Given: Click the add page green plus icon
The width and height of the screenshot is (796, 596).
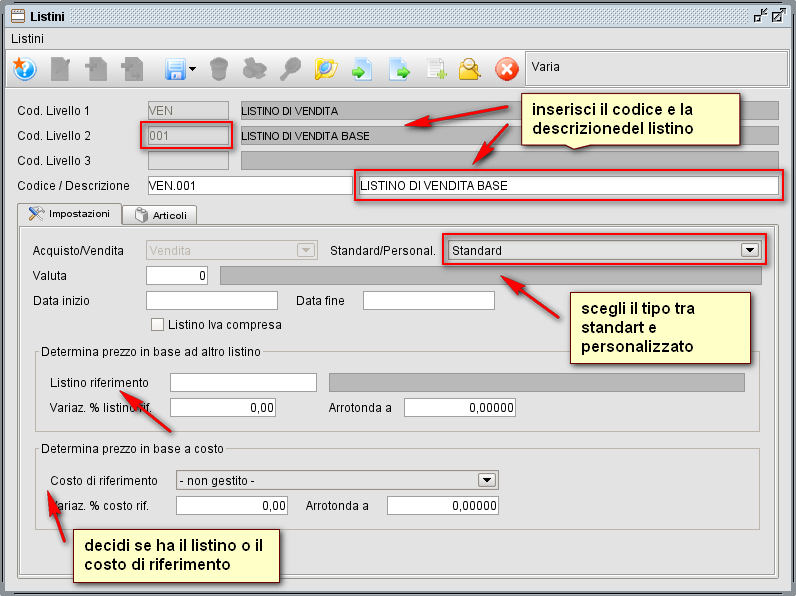Looking at the screenshot, I should click(x=437, y=69).
